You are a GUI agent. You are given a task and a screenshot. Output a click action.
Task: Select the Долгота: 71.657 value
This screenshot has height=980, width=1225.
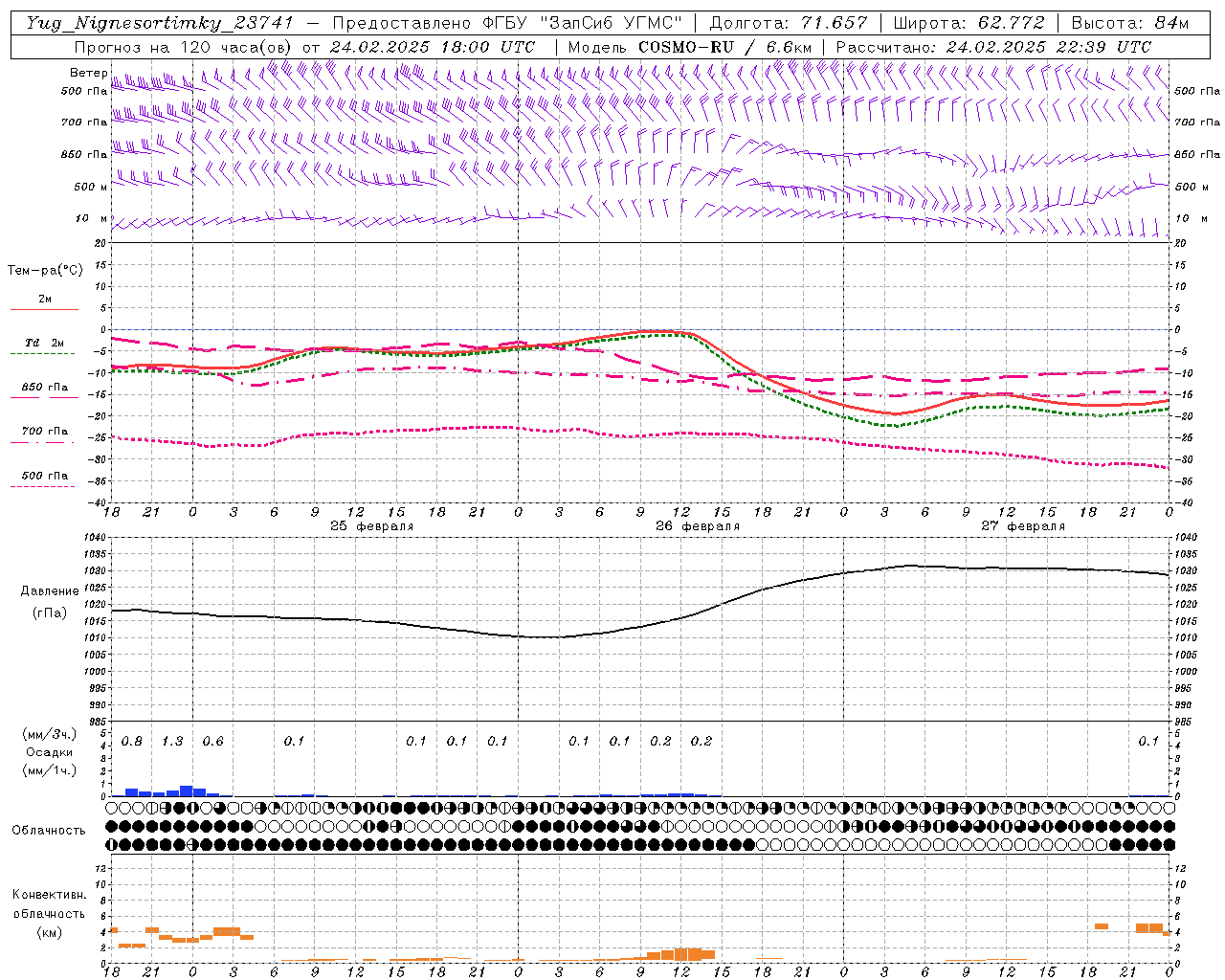(789, 23)
